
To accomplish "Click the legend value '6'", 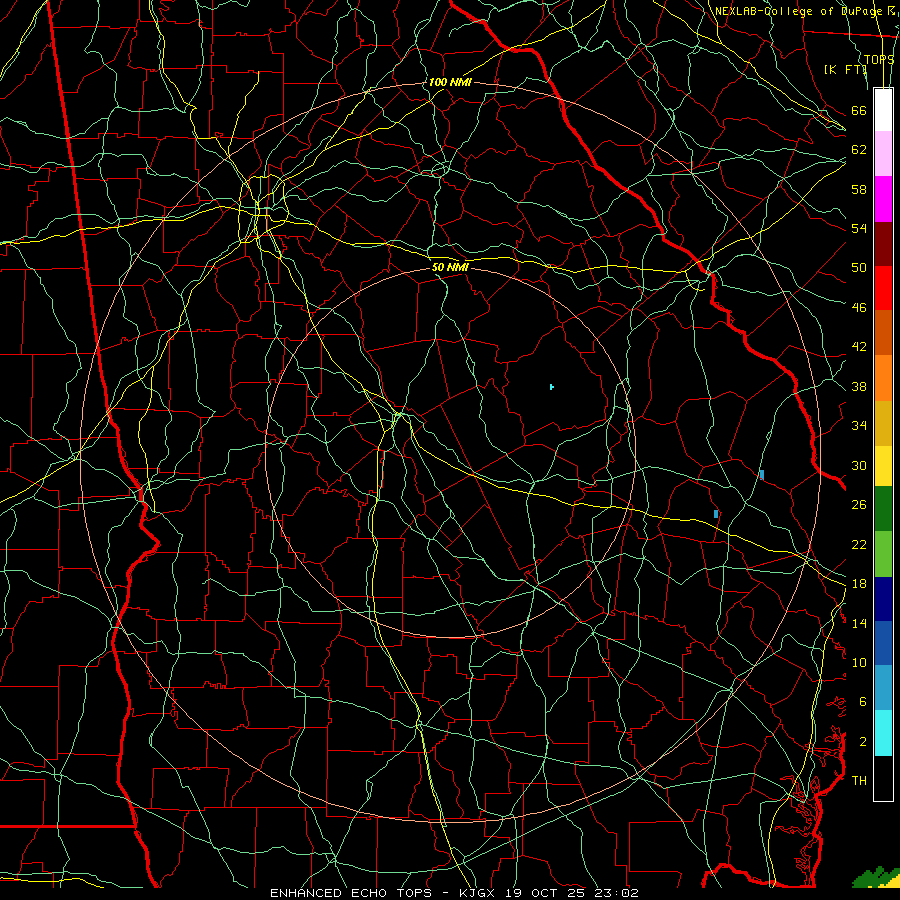I will coord(862,702).
